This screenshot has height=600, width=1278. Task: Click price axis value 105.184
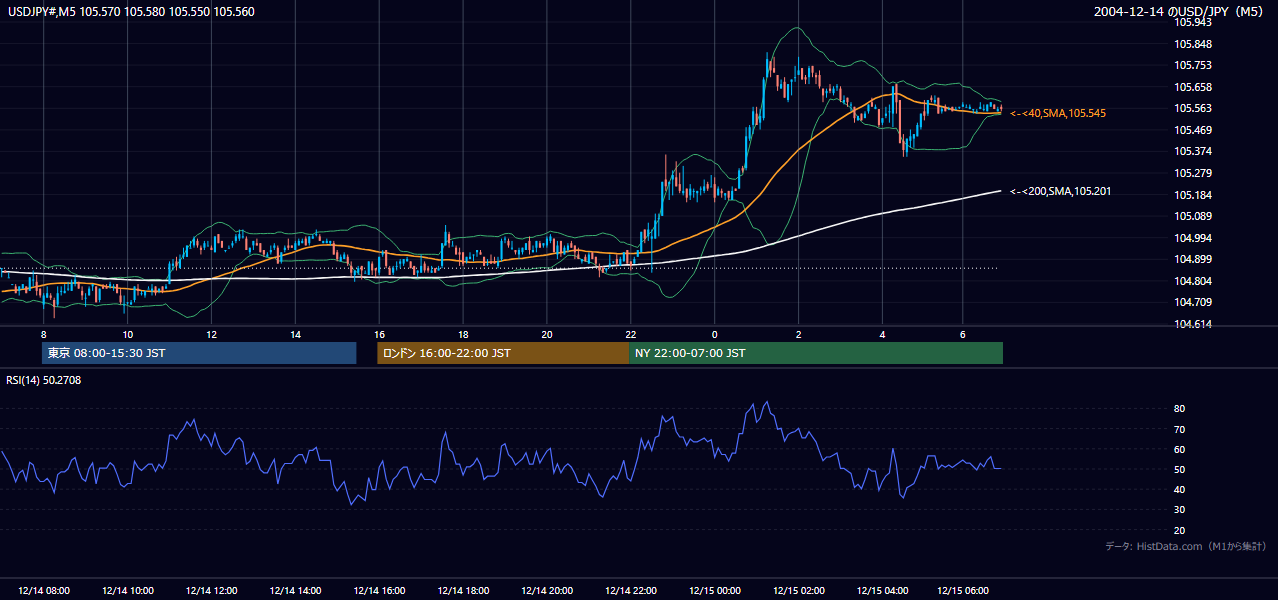click(x=1192, y=195)
